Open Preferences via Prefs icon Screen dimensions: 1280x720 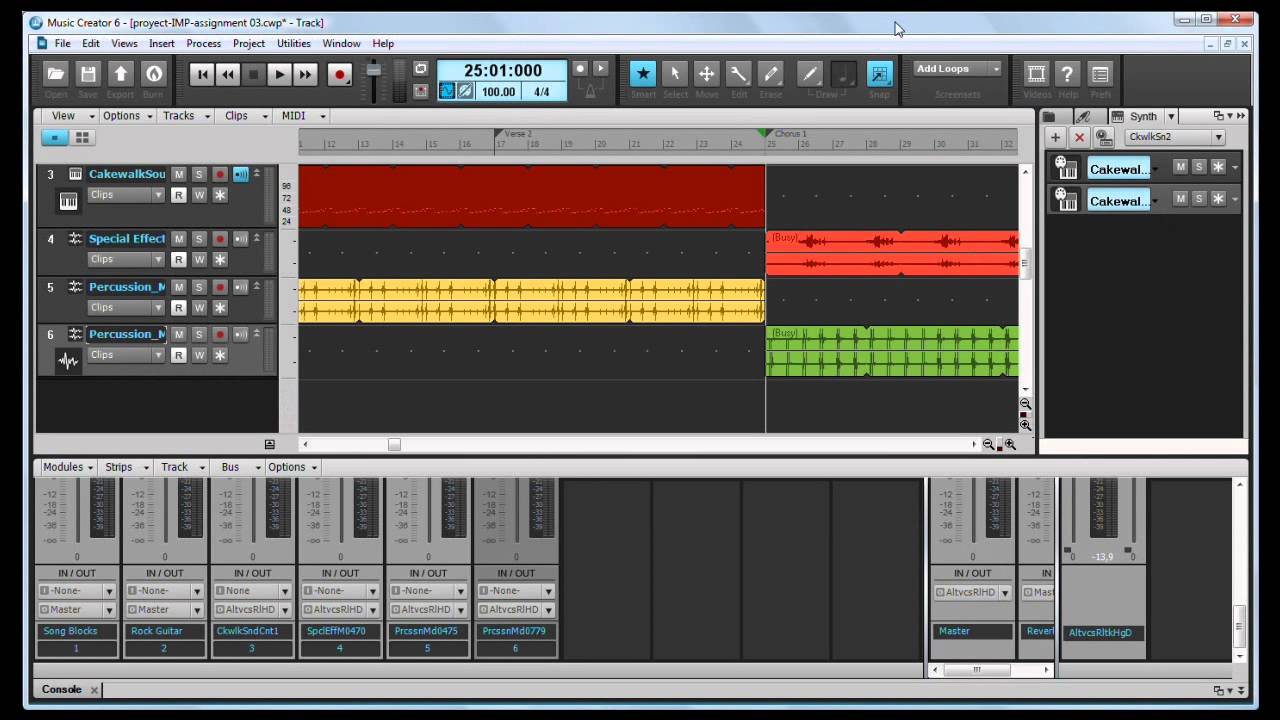click(1100, 74)
